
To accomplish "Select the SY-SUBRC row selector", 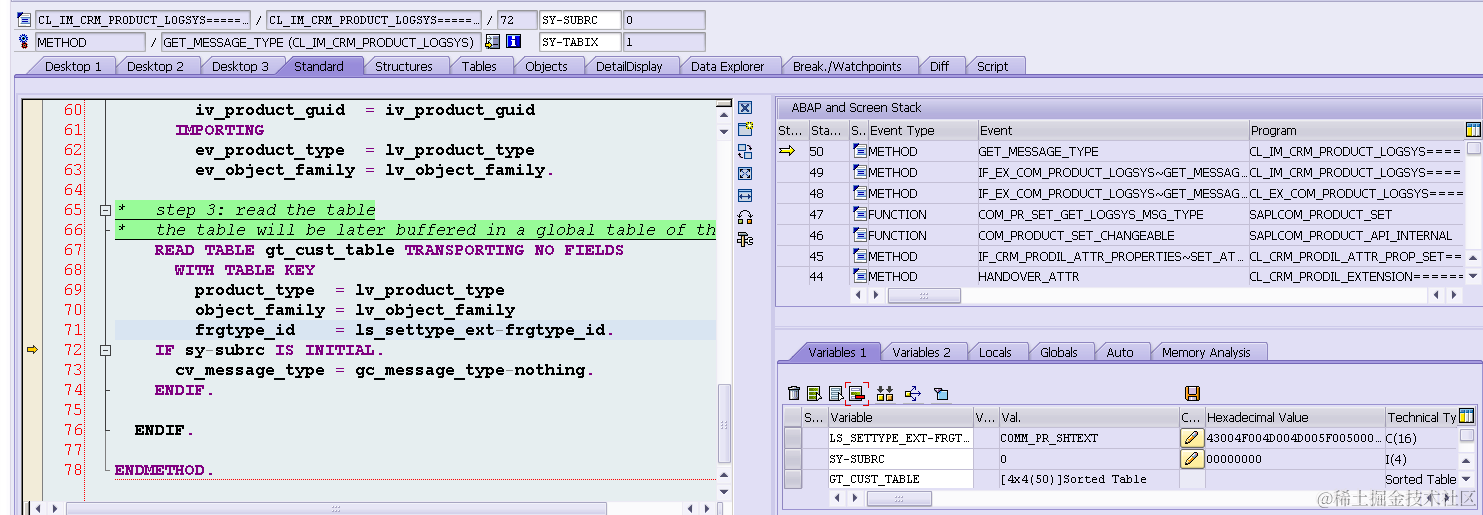I will click(x=793, y=459).
